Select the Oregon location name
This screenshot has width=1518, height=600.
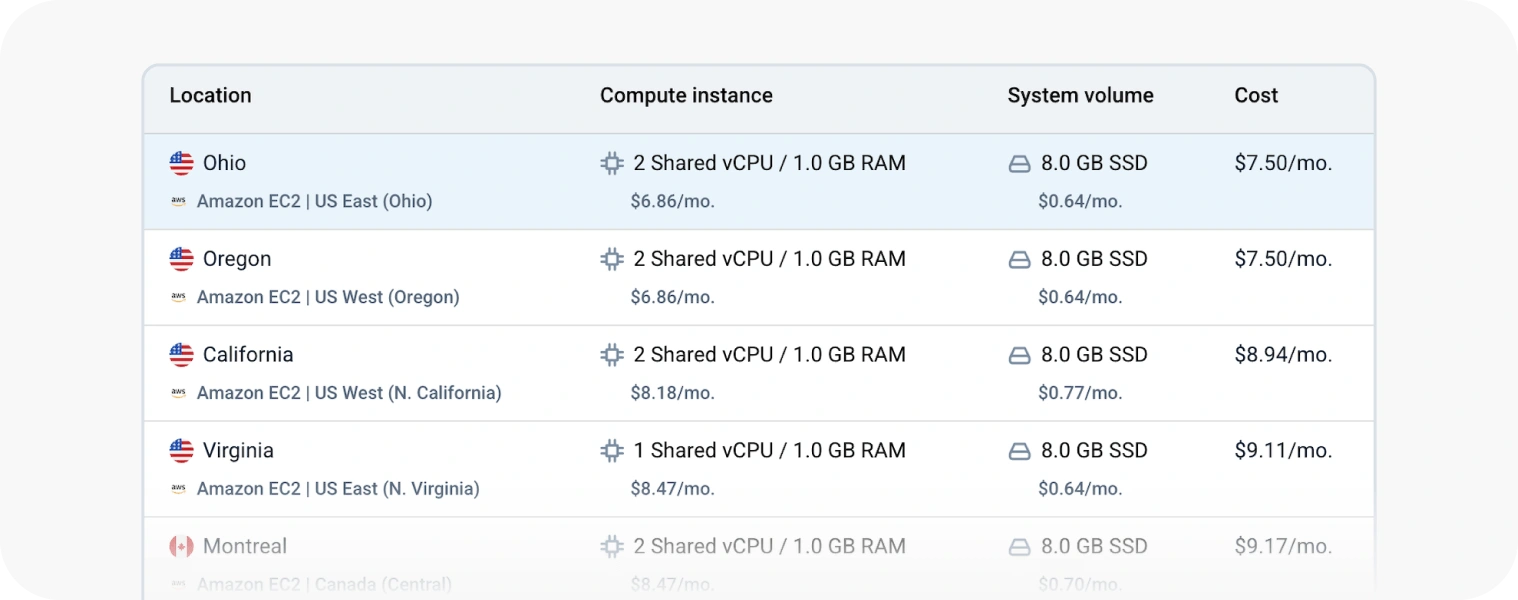click(237, 259)
